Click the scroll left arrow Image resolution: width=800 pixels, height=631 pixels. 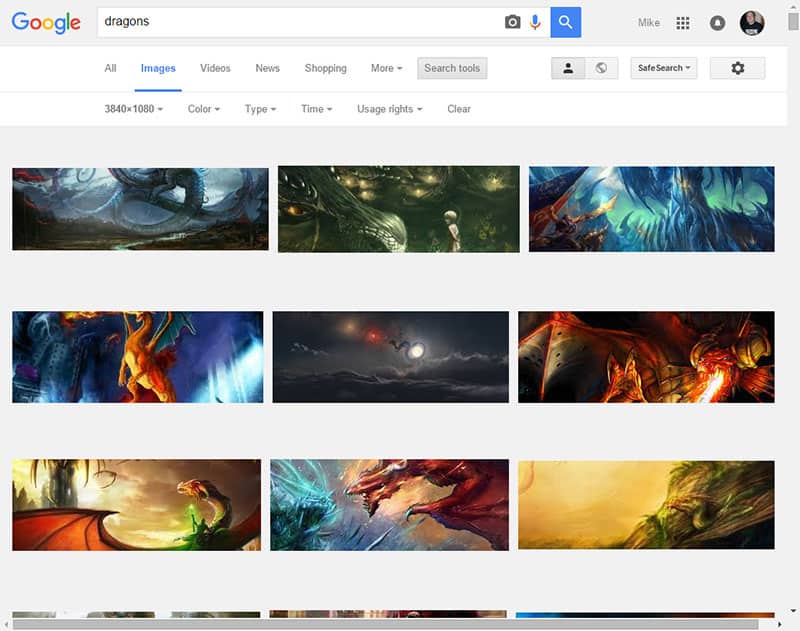click(6, 624)
